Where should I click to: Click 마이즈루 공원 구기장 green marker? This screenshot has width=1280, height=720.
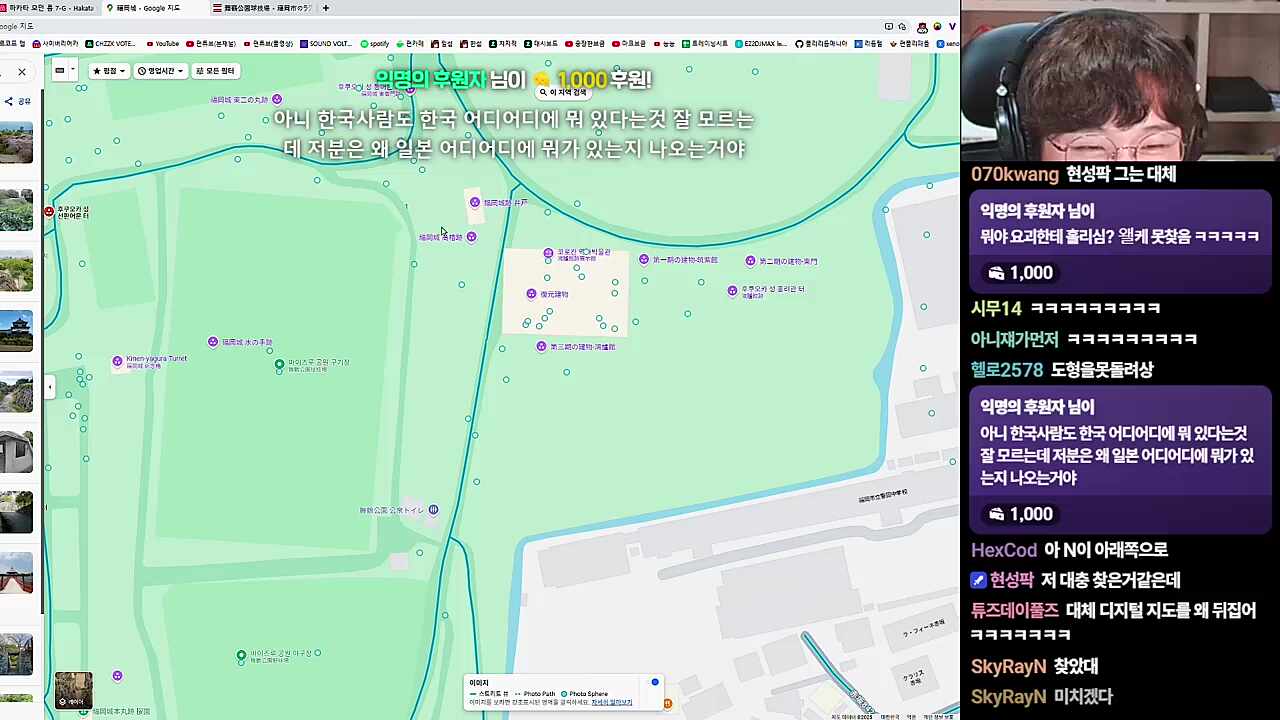[x=279, y=365]
